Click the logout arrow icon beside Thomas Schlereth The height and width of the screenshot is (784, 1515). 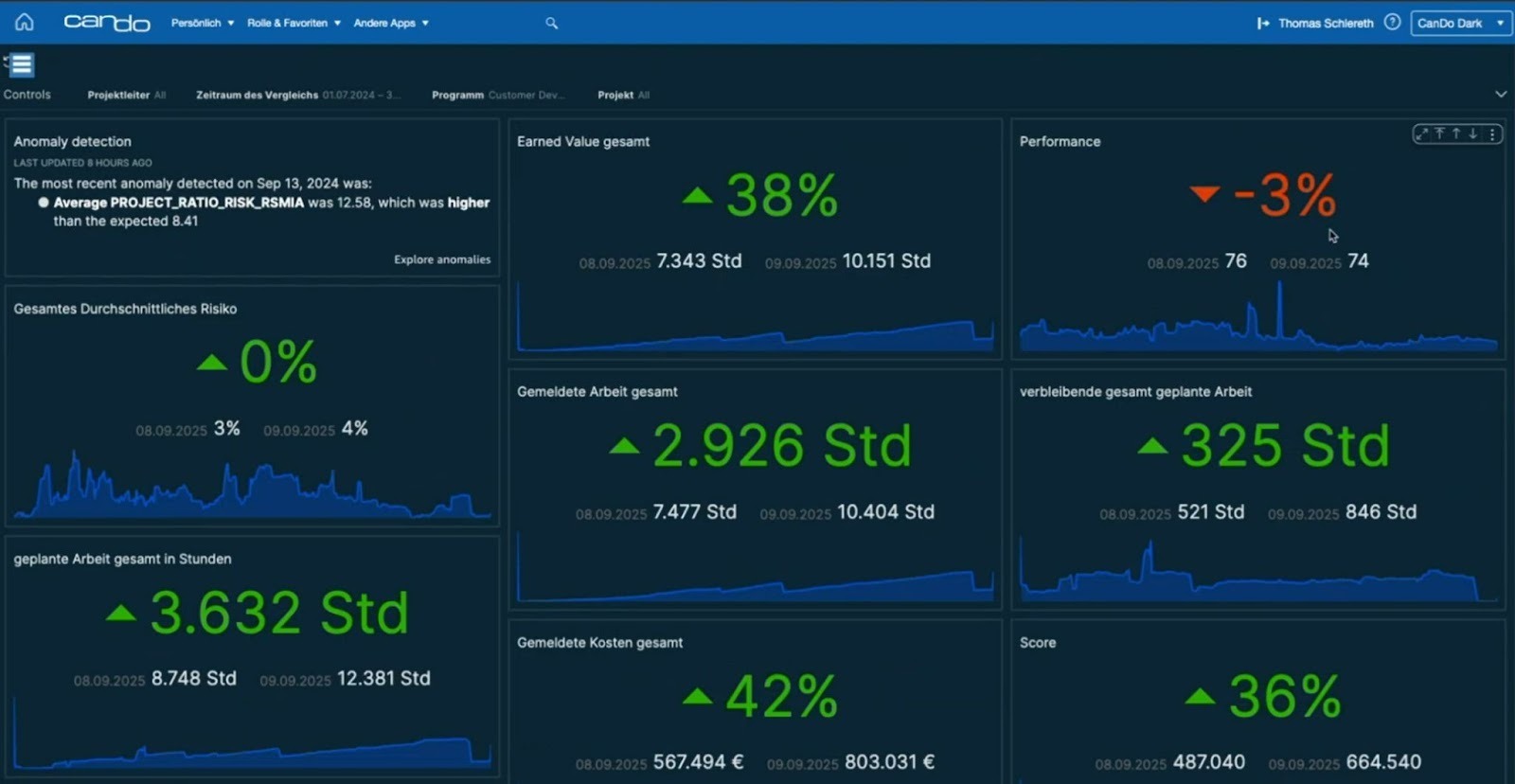coord(1263,23)
